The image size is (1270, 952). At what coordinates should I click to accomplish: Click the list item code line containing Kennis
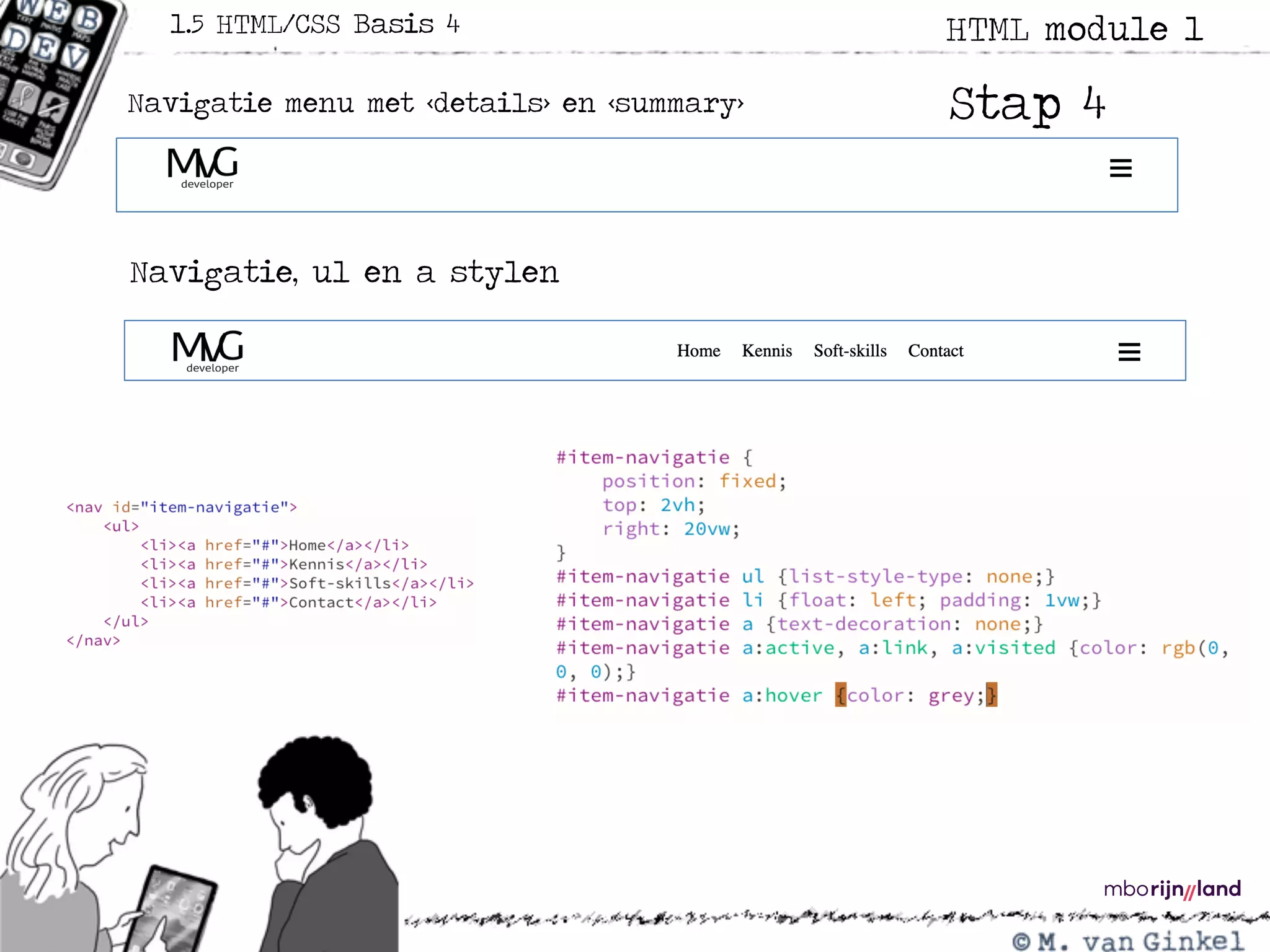pos(284,565)
